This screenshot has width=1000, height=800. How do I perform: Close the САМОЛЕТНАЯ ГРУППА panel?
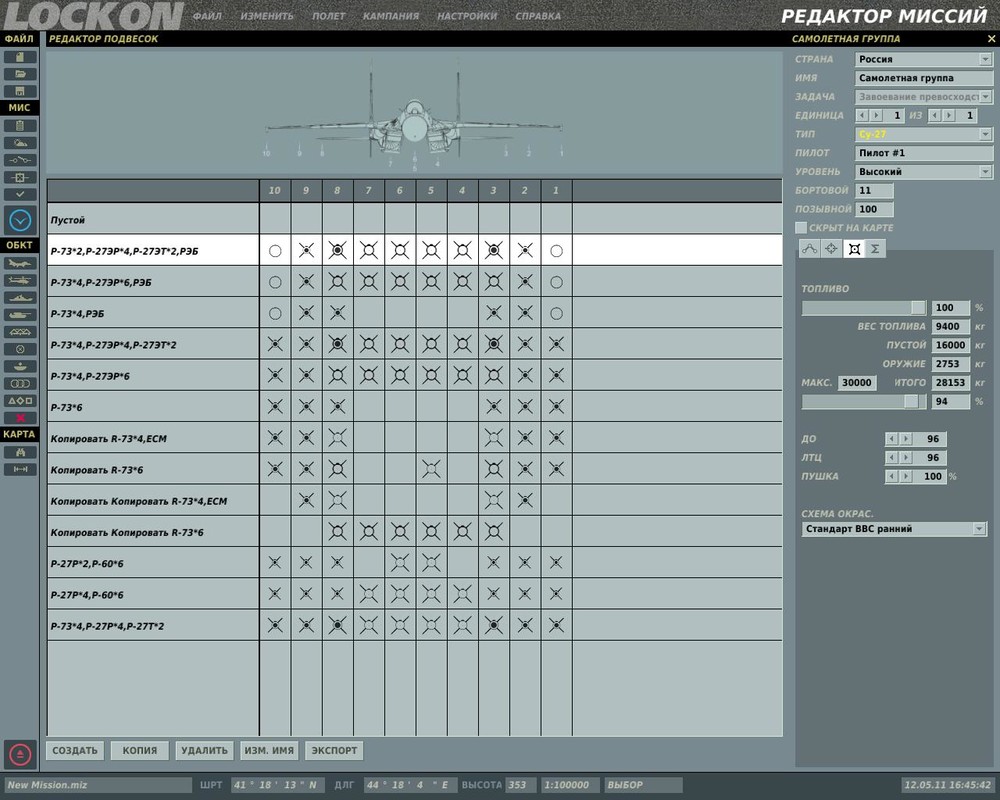point(991,39)
